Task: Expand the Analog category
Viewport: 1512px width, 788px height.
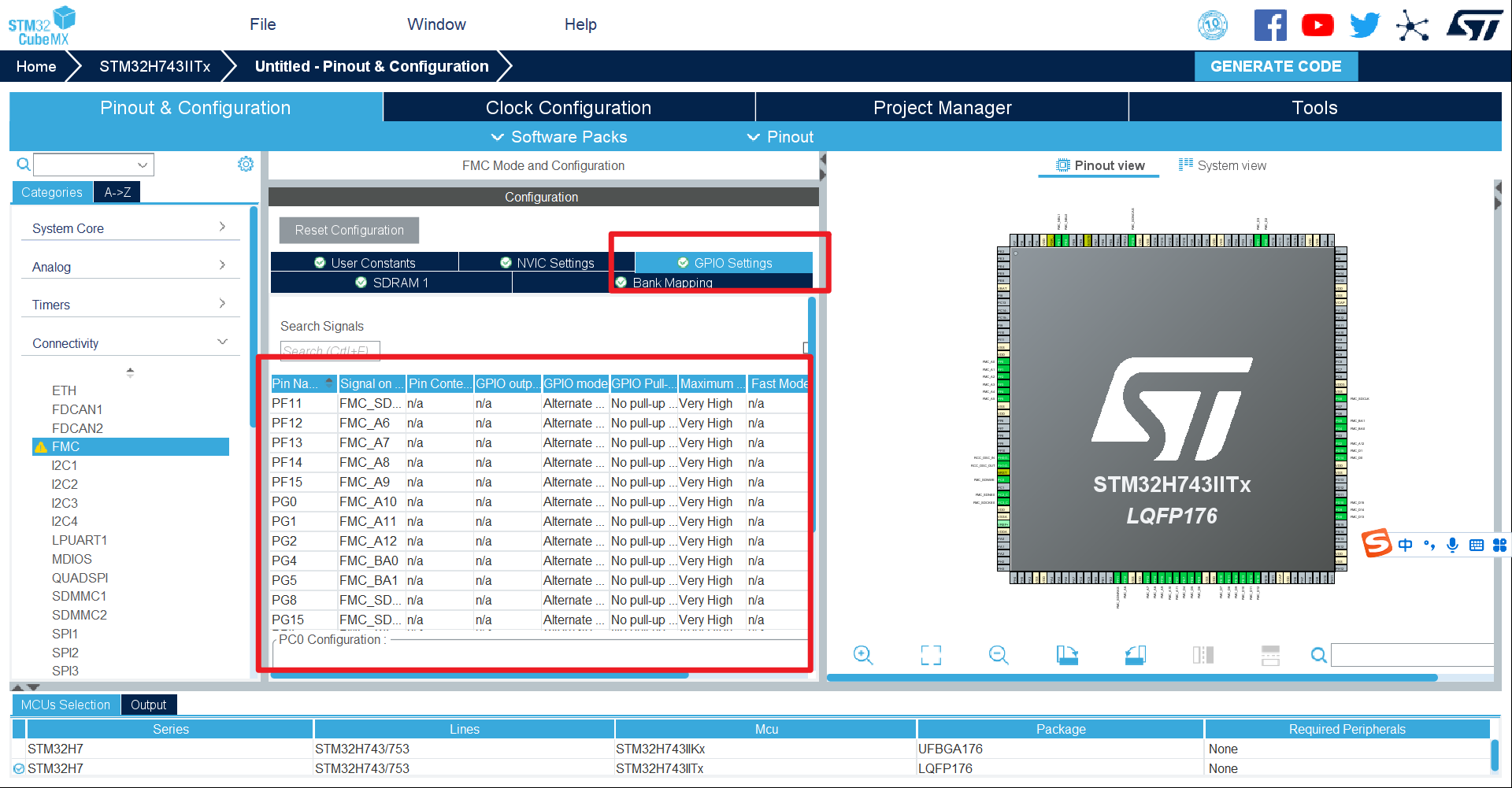Action: [x=130, y=267]
